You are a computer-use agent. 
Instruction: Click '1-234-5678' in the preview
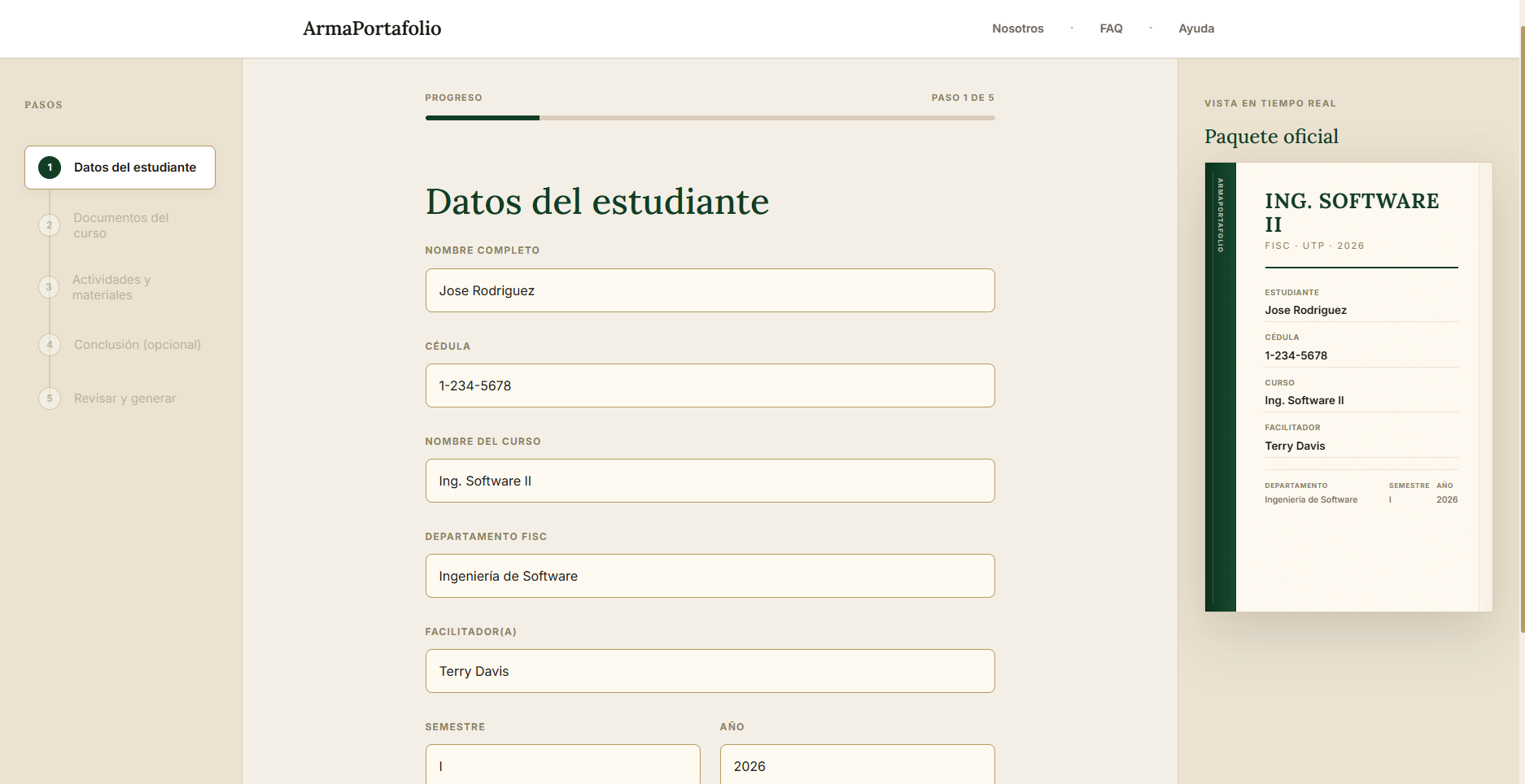(1296, 355)
